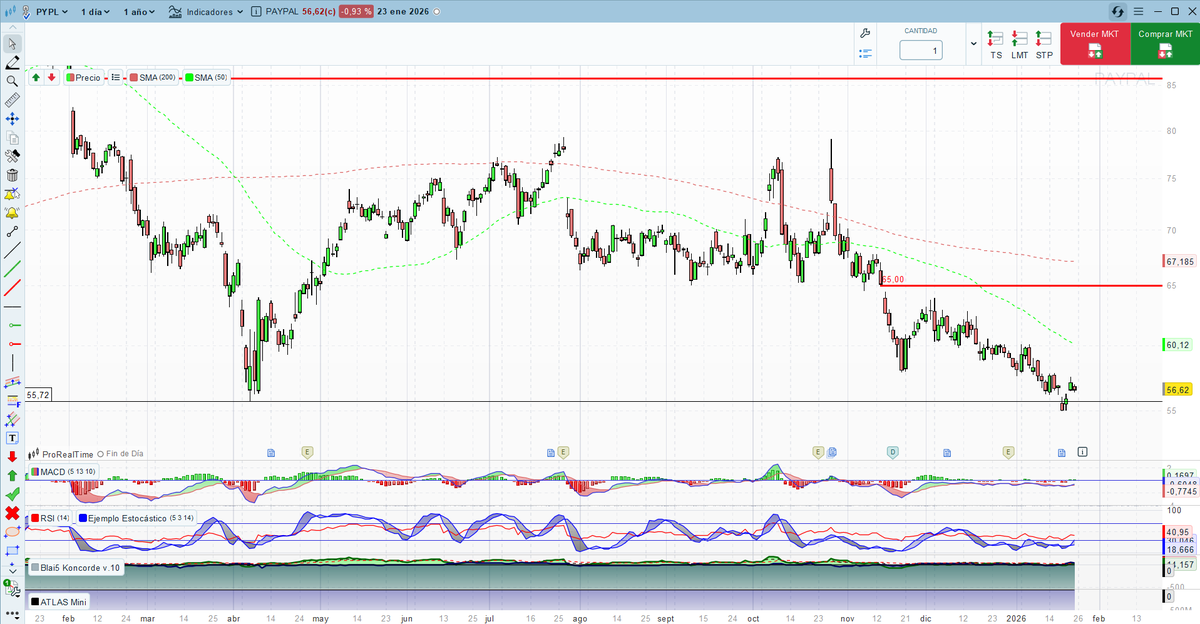Viewport: 1200px width, 624px height.
Task: Open the ATLAS Mini indicator label
Action: (x=60, y=602)
